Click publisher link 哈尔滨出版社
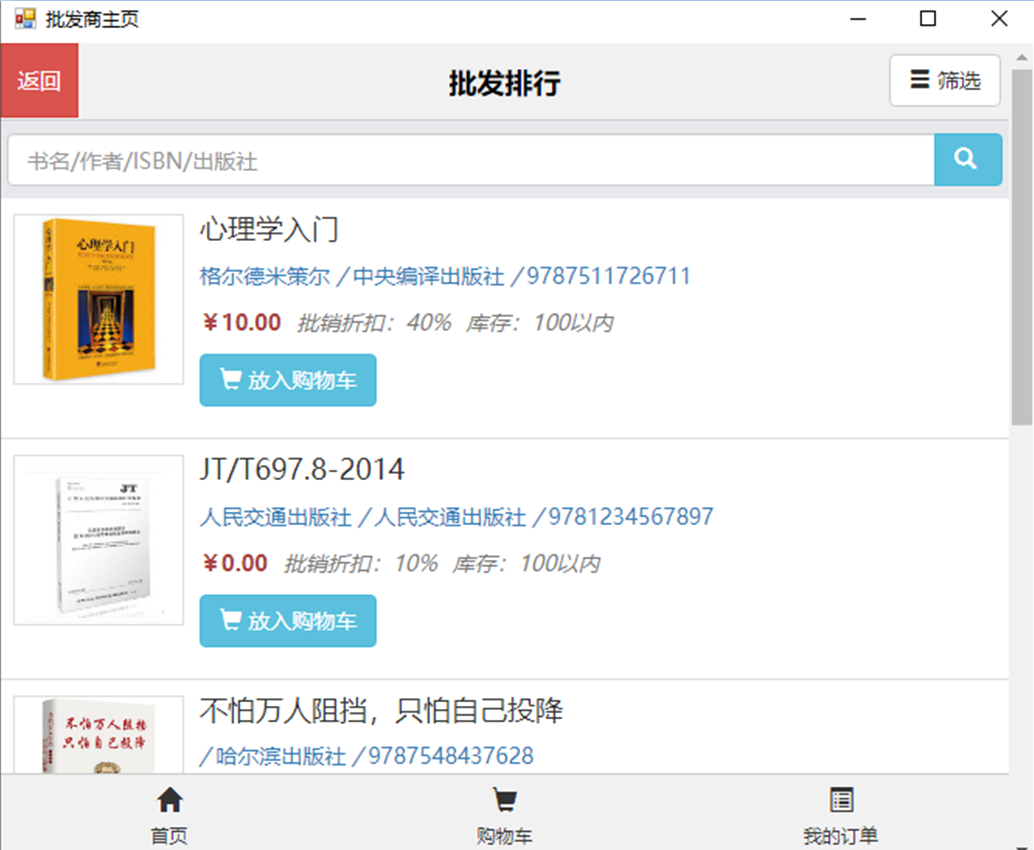Image resolution: width=1034 pixels, height=850 pixels. coord(280,756)
